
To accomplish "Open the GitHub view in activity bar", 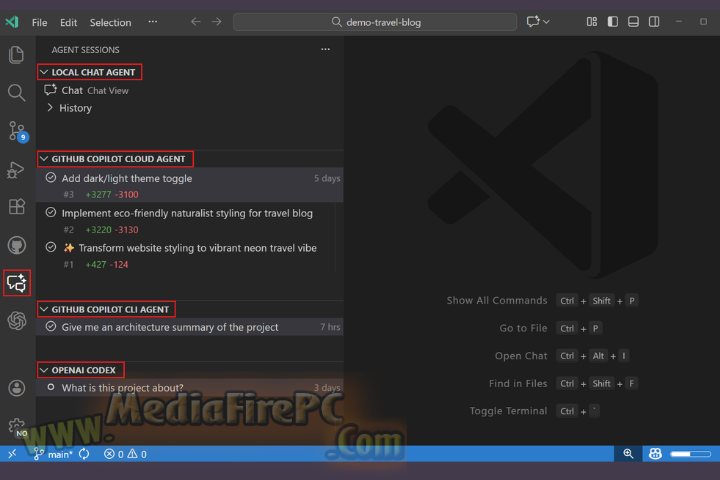I will [x=17, y=245].
